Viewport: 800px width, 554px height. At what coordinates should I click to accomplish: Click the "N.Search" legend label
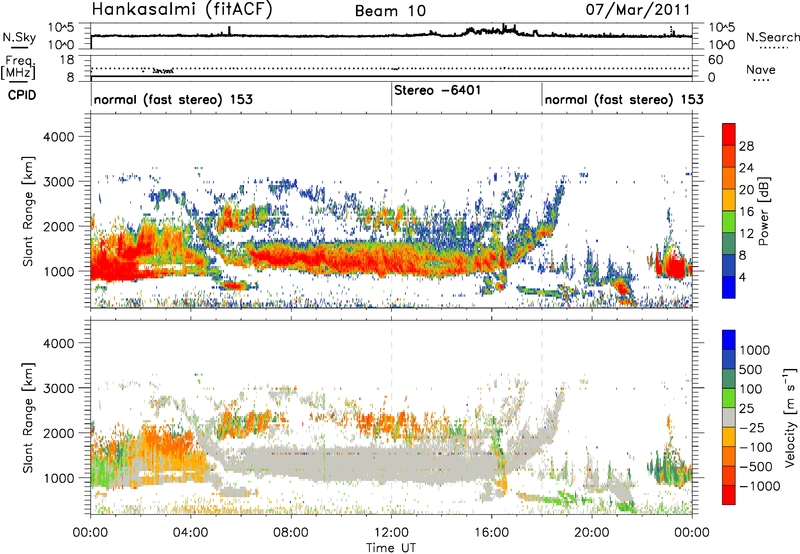pyautogui.click(x=772, y=37)
